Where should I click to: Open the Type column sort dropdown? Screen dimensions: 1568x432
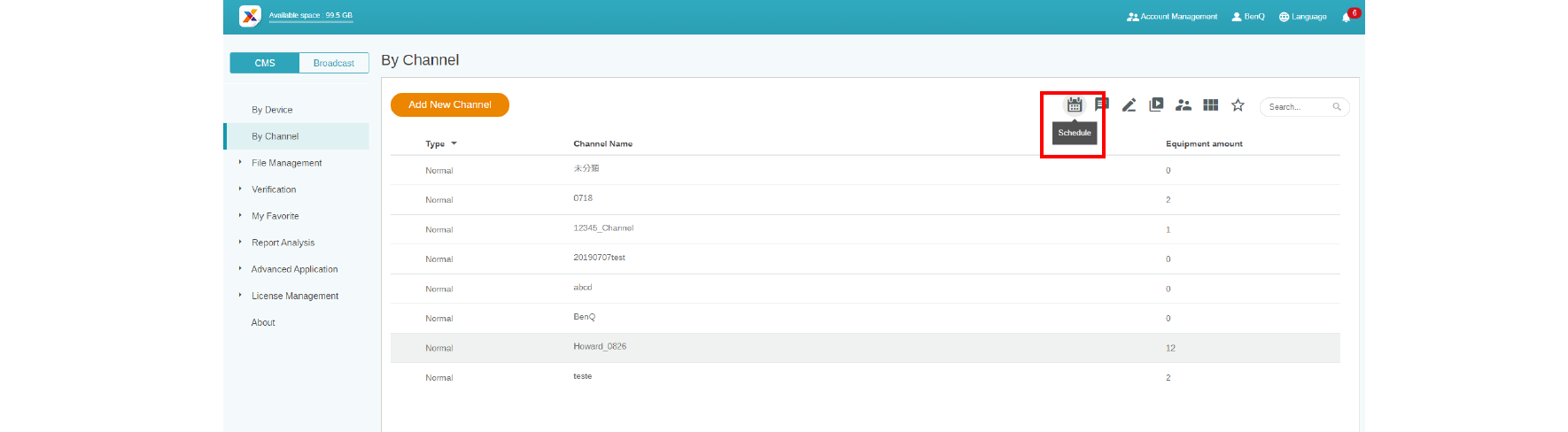pos(454,143)
